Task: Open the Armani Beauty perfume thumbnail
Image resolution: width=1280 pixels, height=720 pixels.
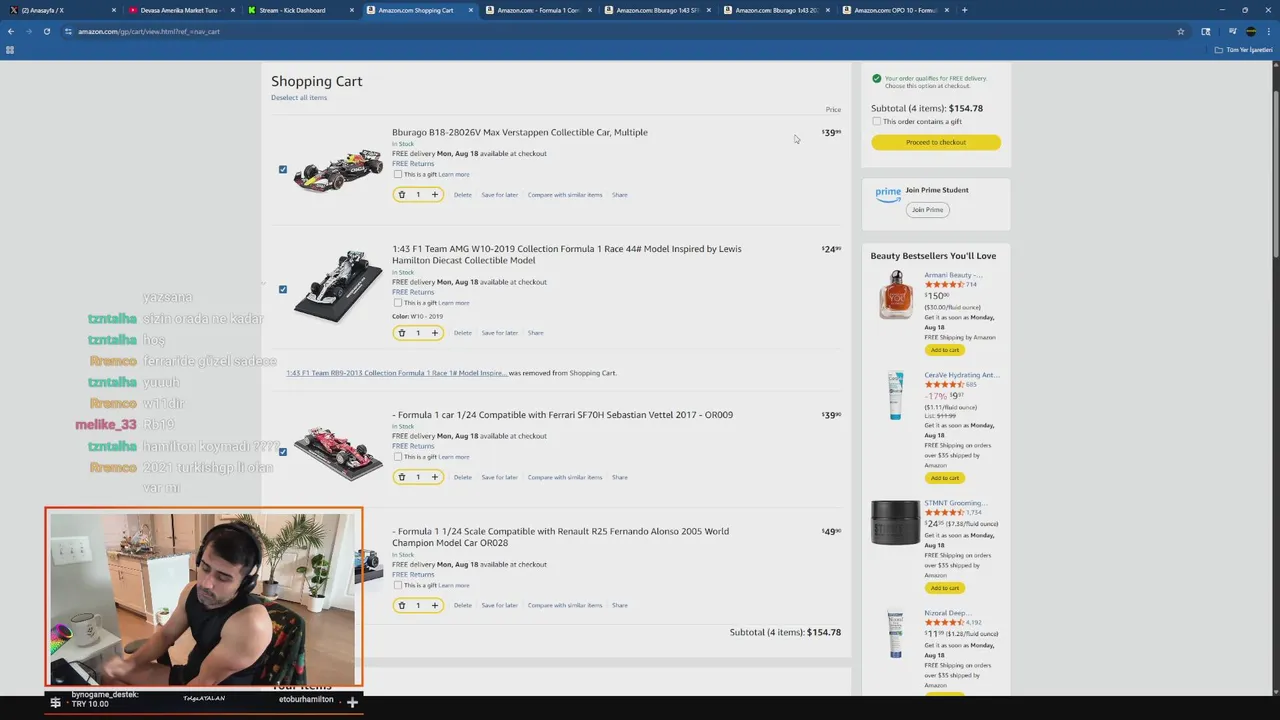Action: [896, 296]
